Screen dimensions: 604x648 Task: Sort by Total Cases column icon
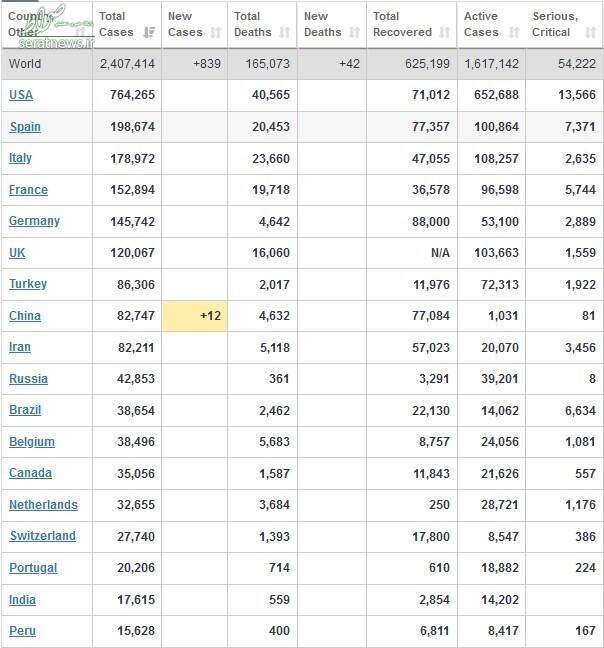pyautogui.click(x=149, y=32)
